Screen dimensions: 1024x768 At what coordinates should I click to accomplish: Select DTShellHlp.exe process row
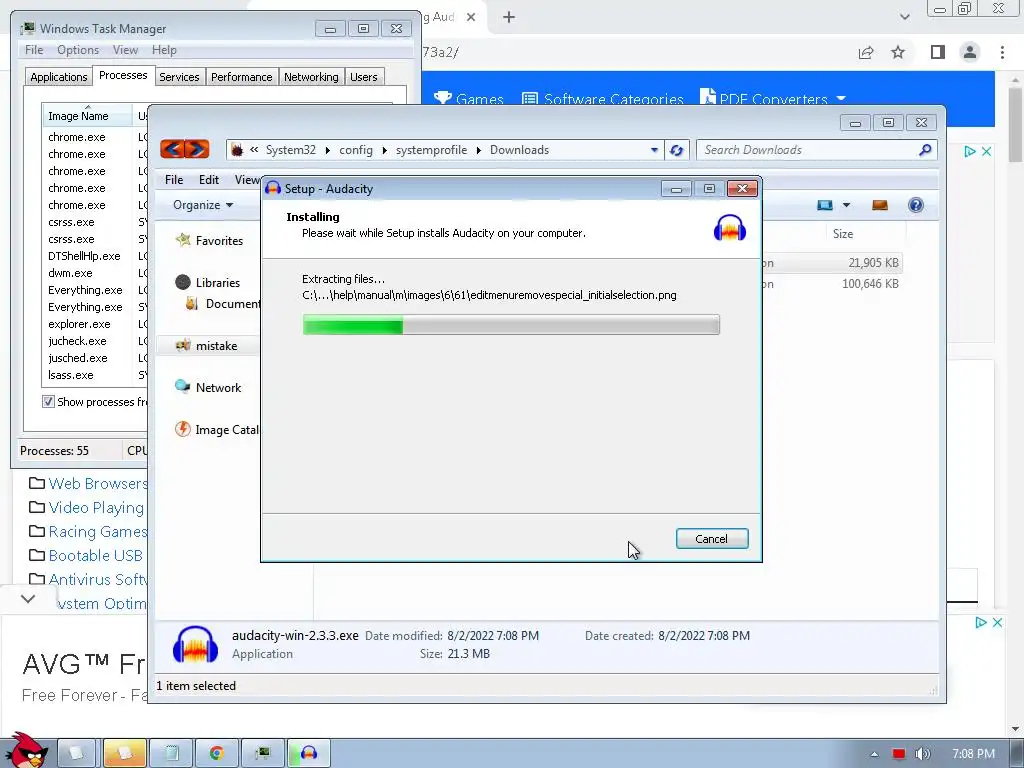click(84, 256)
